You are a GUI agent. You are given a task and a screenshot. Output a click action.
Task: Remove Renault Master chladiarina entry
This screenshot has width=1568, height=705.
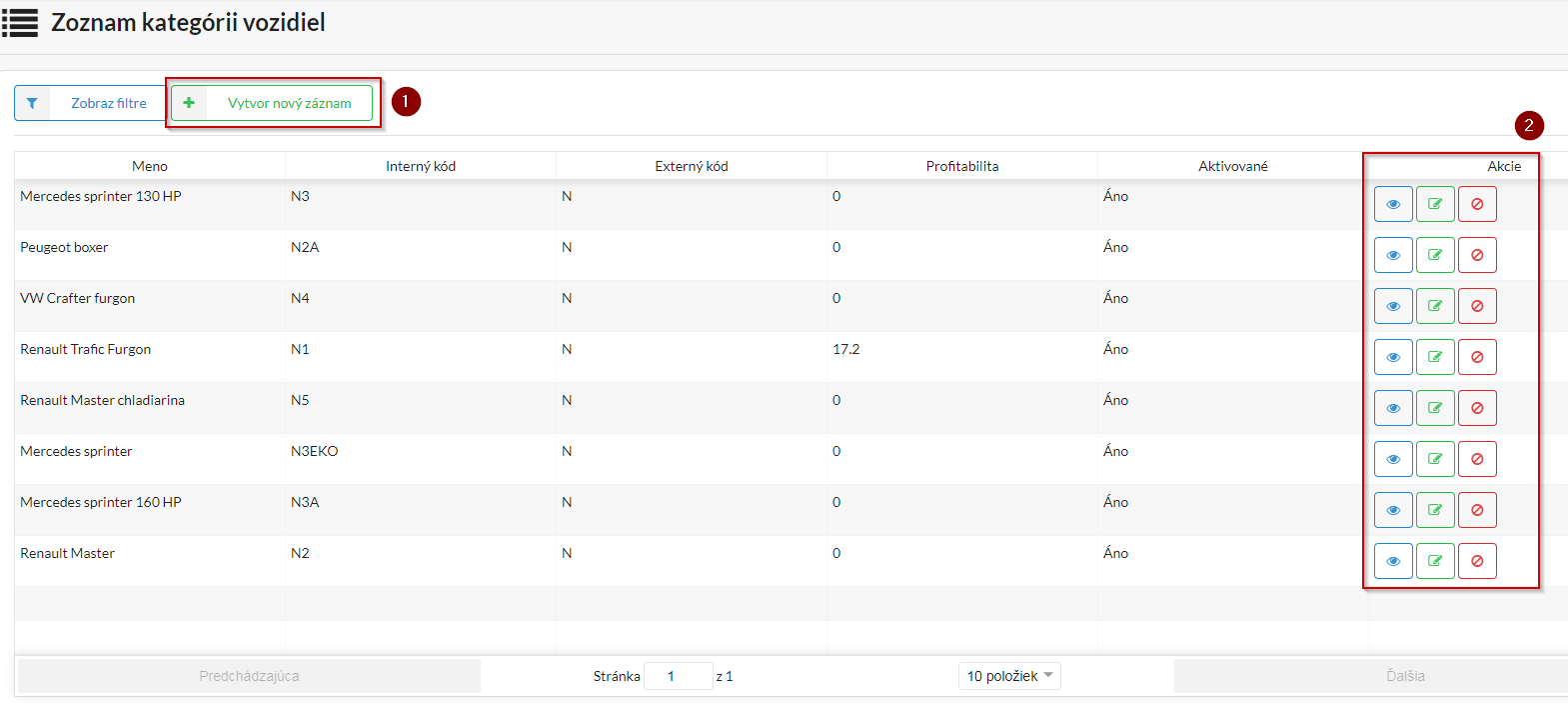[x=1477, y=408]
